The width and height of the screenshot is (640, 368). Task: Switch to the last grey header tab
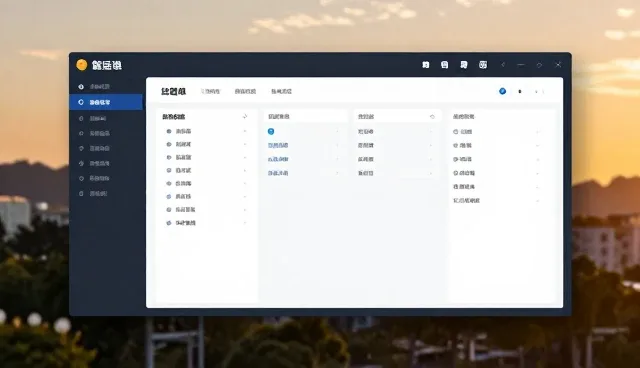coord(281,91)
